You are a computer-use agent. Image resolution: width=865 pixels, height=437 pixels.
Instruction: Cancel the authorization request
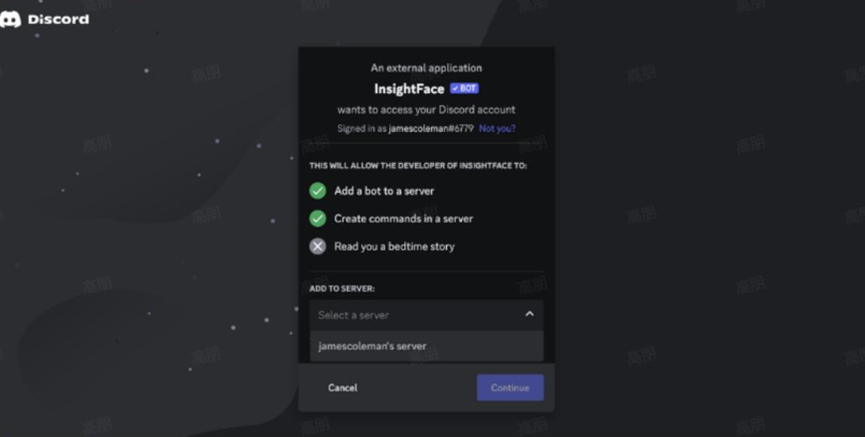coord(343,387)
